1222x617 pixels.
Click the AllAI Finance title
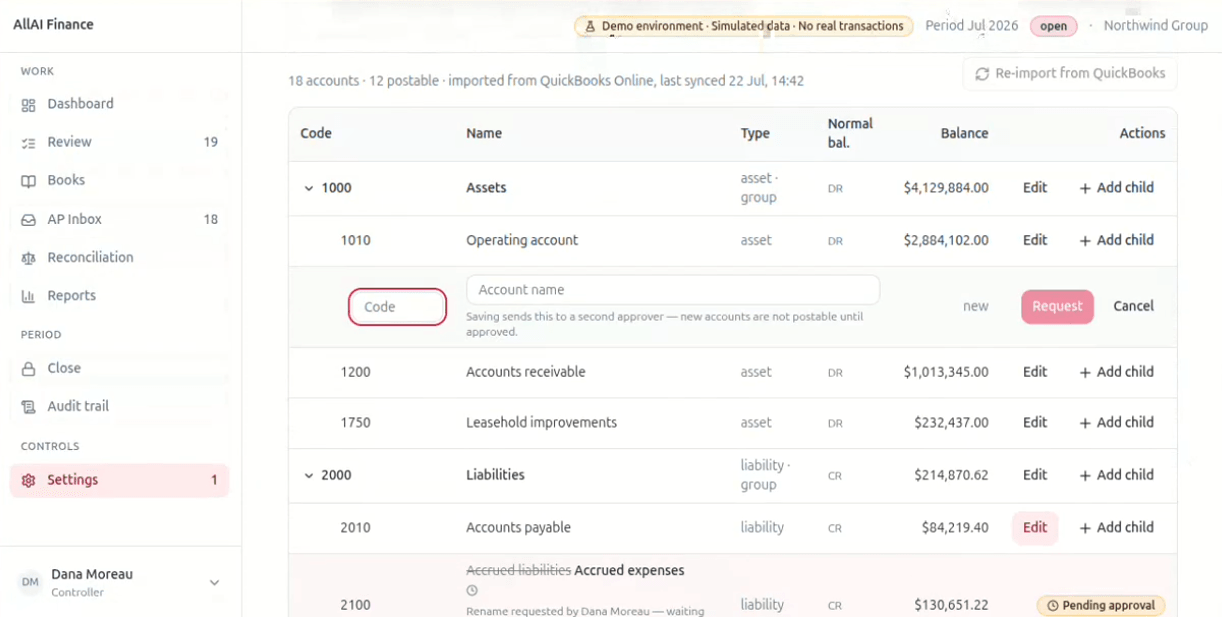(53, 25)
